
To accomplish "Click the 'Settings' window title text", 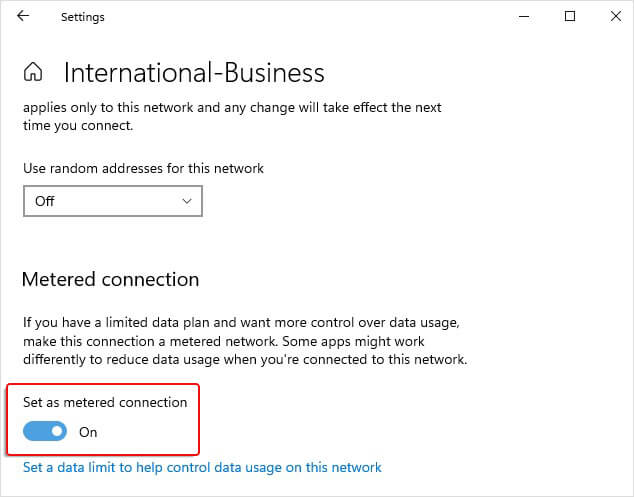I will click(83, 17).
